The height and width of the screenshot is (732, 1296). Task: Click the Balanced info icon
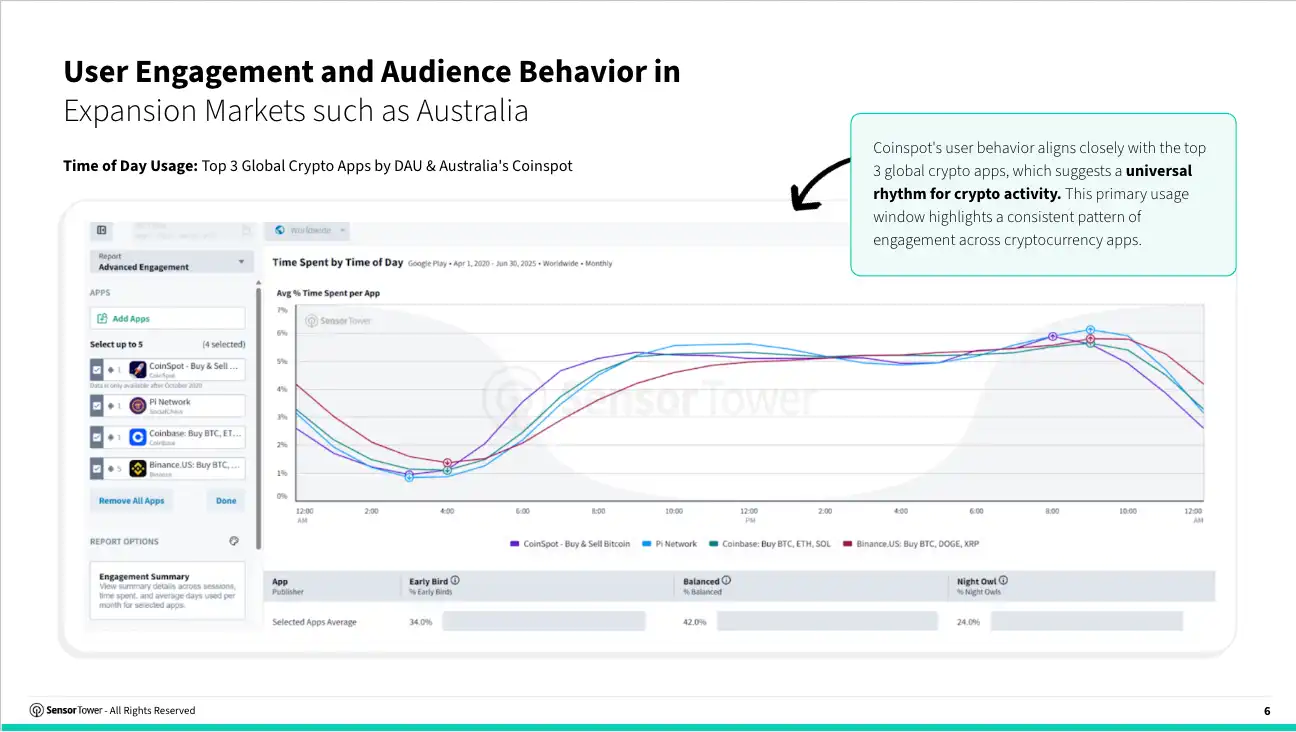coord(726,580)
